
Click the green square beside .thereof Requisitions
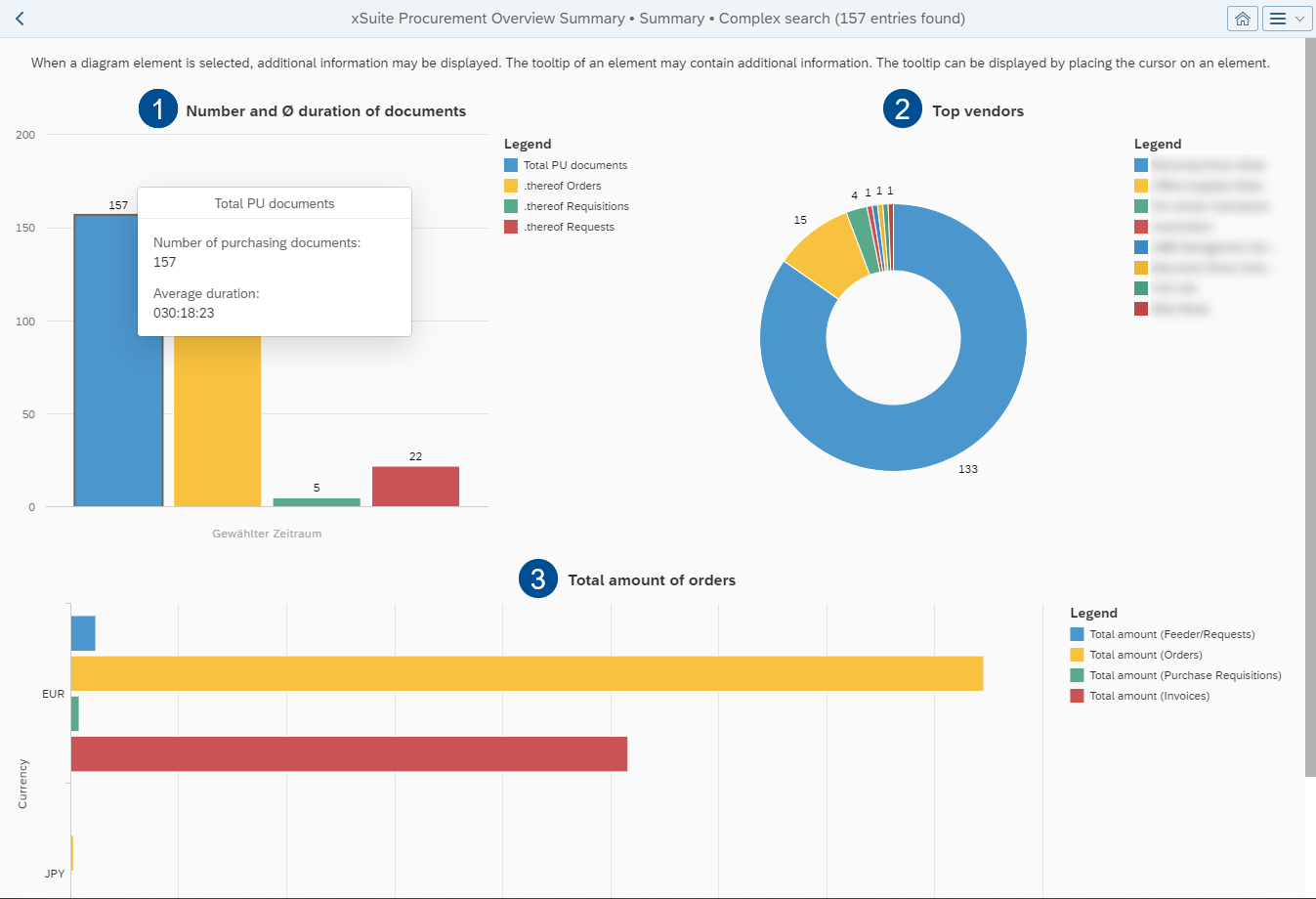[510, 205]
